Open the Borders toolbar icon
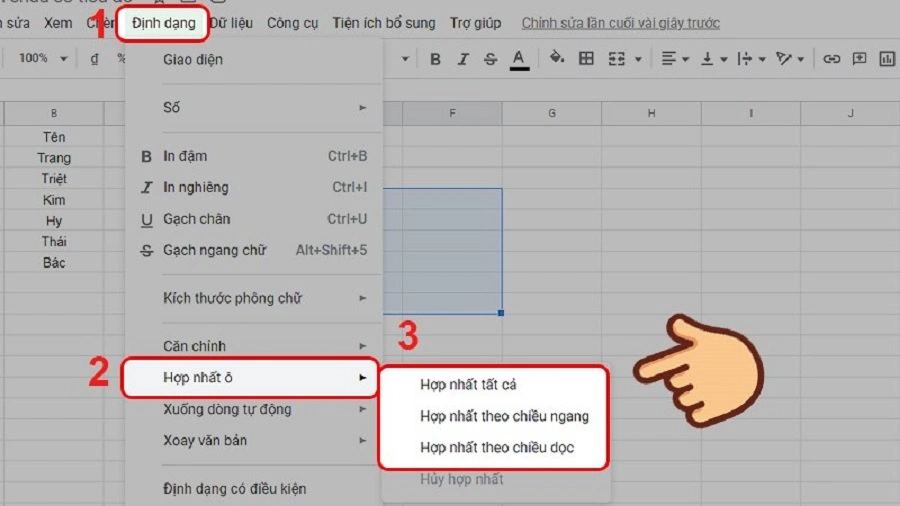Viewport: 900px width, 506px height. 586,59
